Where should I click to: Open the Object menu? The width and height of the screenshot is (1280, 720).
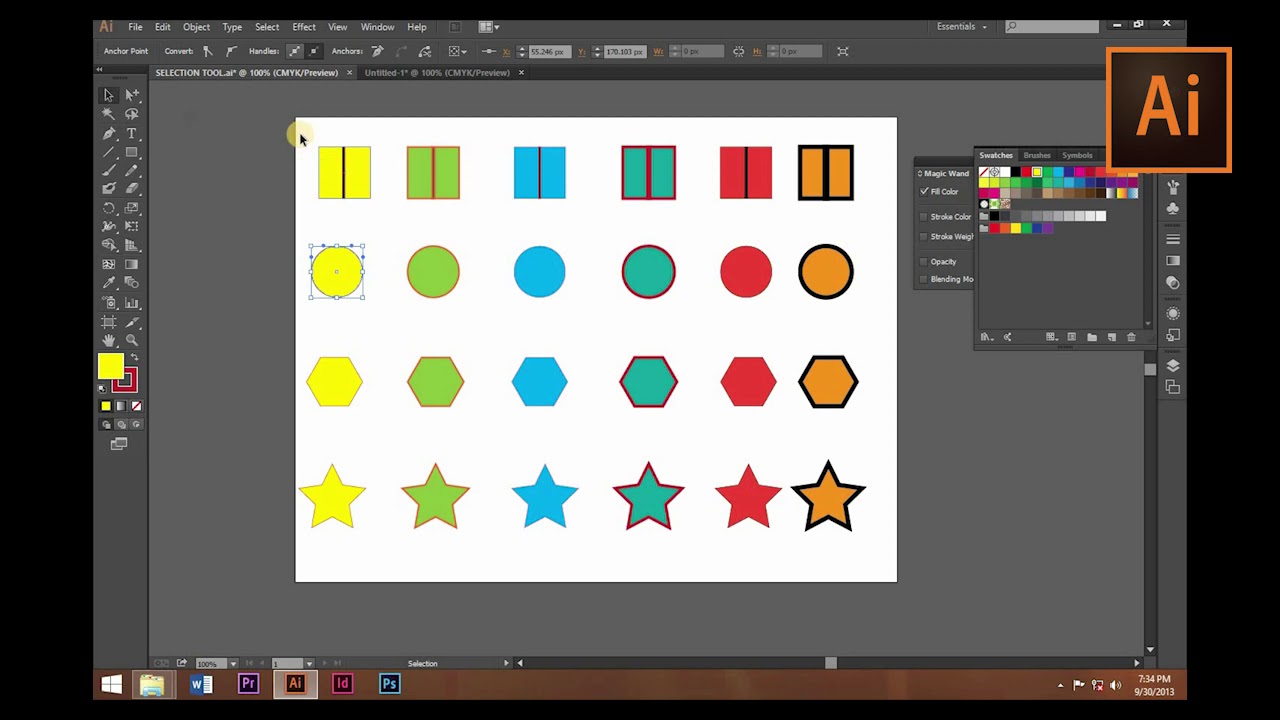point(196,27)
